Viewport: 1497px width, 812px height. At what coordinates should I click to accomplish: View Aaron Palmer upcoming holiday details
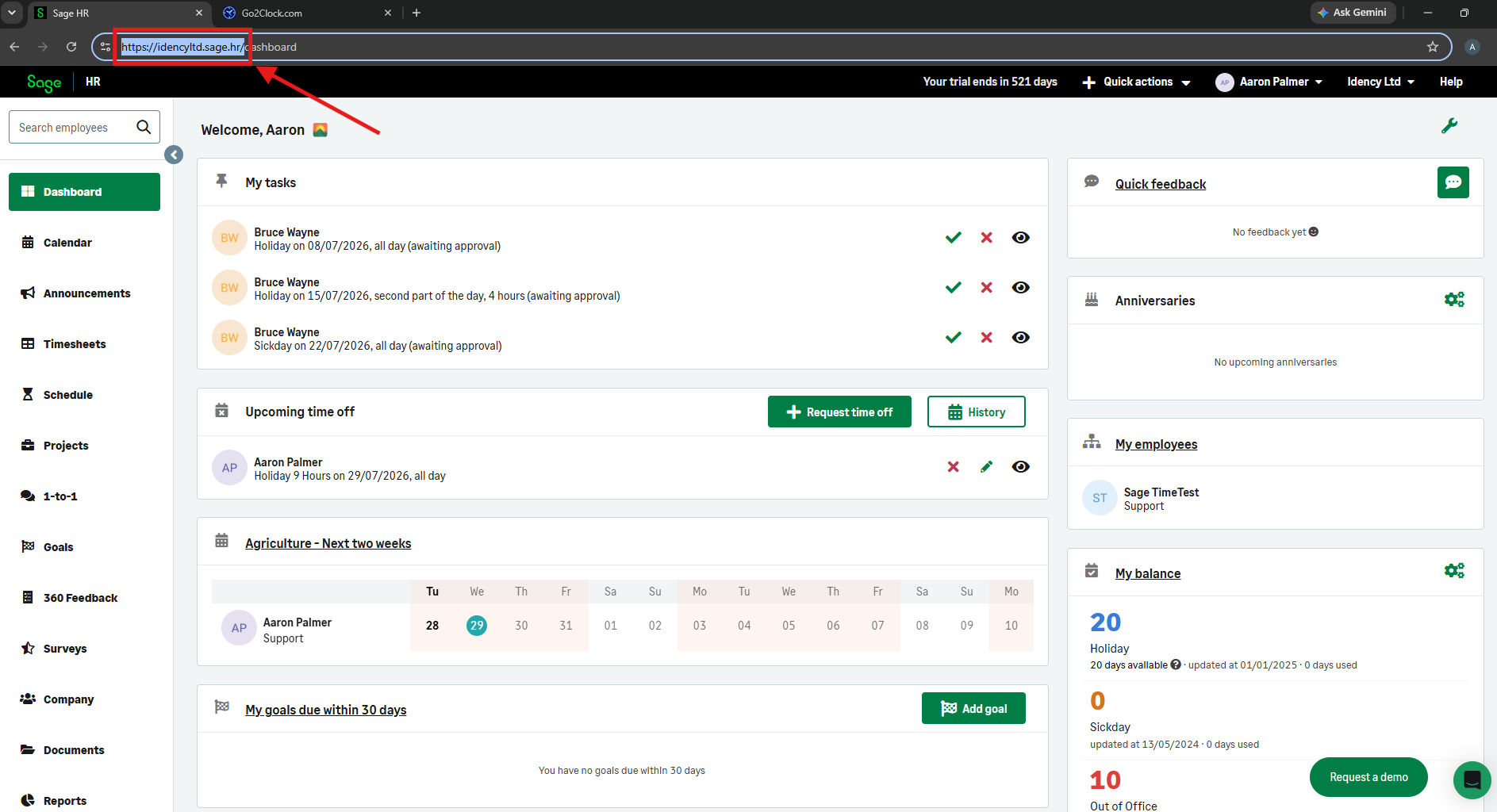pos(1021,467)
